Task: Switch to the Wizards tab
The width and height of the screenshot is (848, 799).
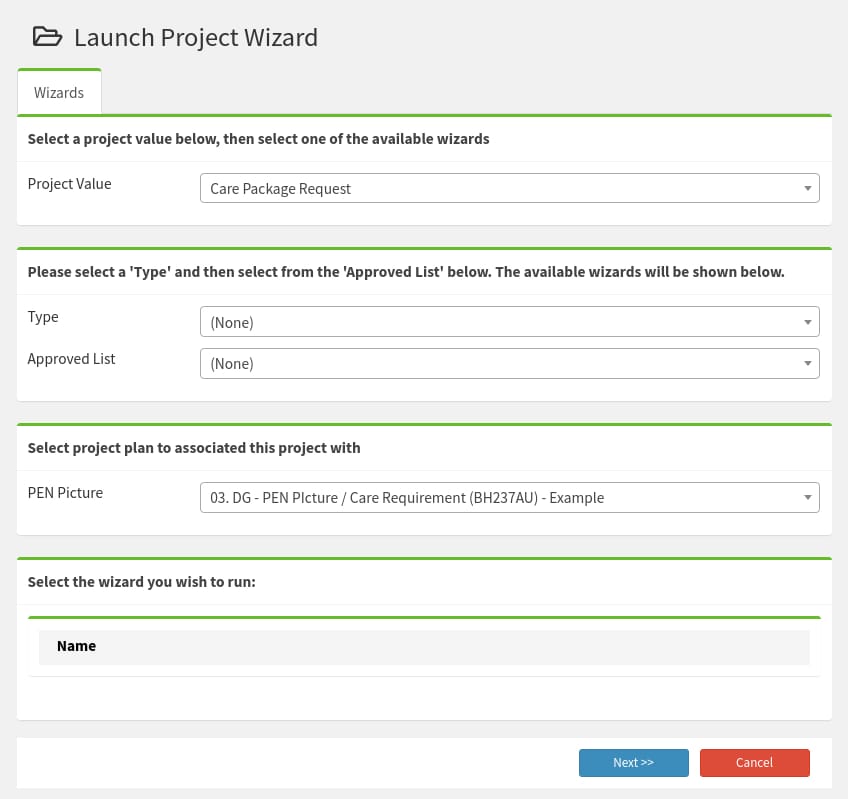Action: pyautogui.click(x=59, y=92)
